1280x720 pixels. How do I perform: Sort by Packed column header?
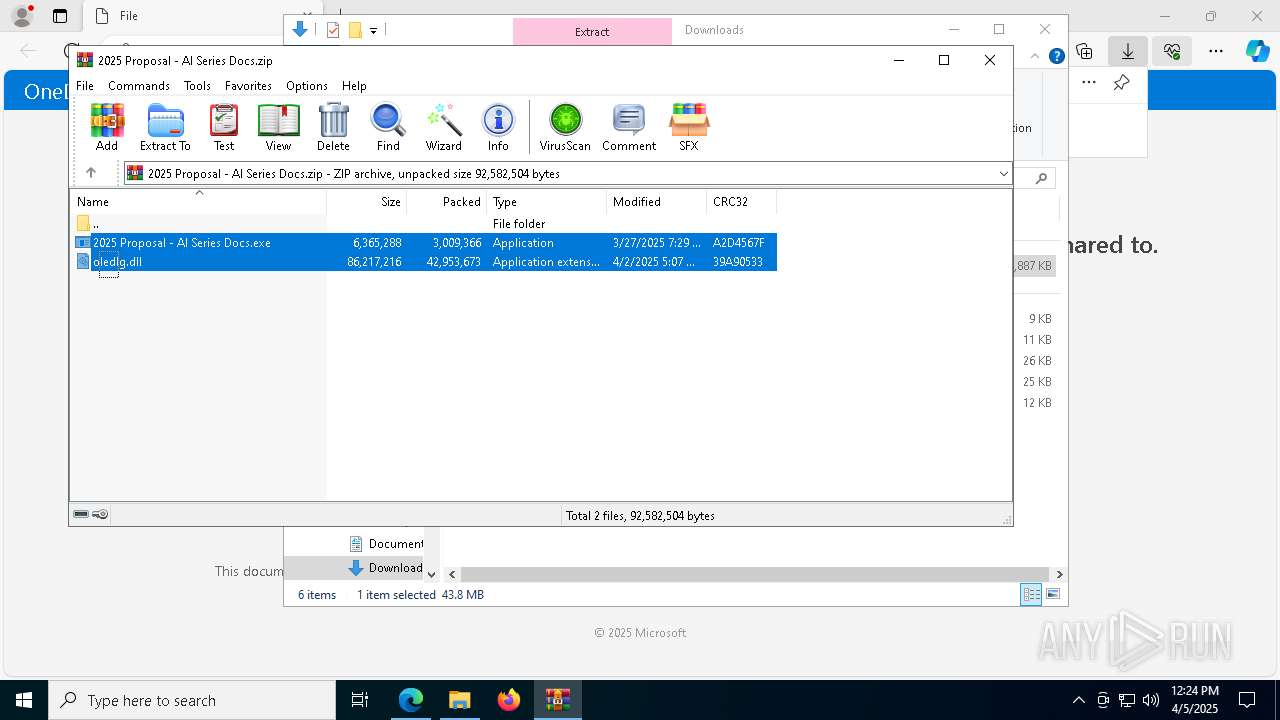(446, 202)
